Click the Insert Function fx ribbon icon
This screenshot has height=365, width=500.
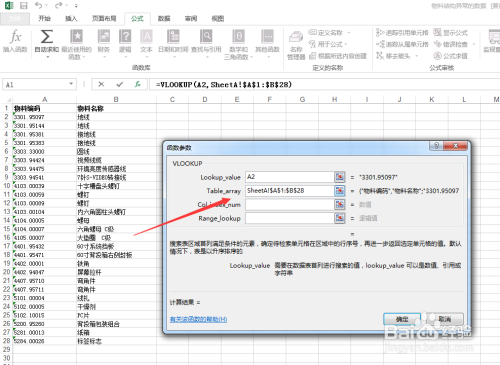click(x=15, y=37)
